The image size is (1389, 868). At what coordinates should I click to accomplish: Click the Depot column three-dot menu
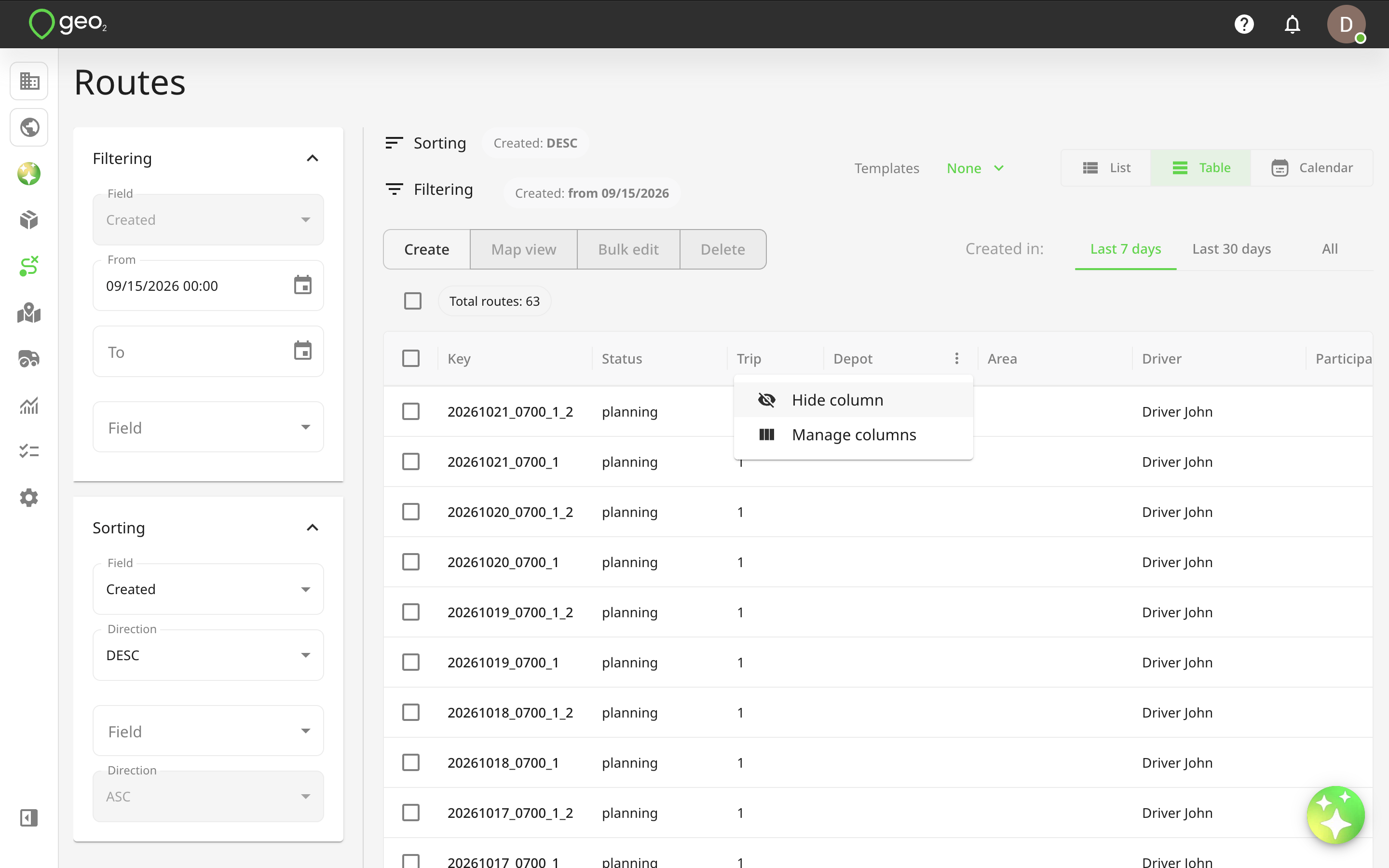[x=956, y=358]
